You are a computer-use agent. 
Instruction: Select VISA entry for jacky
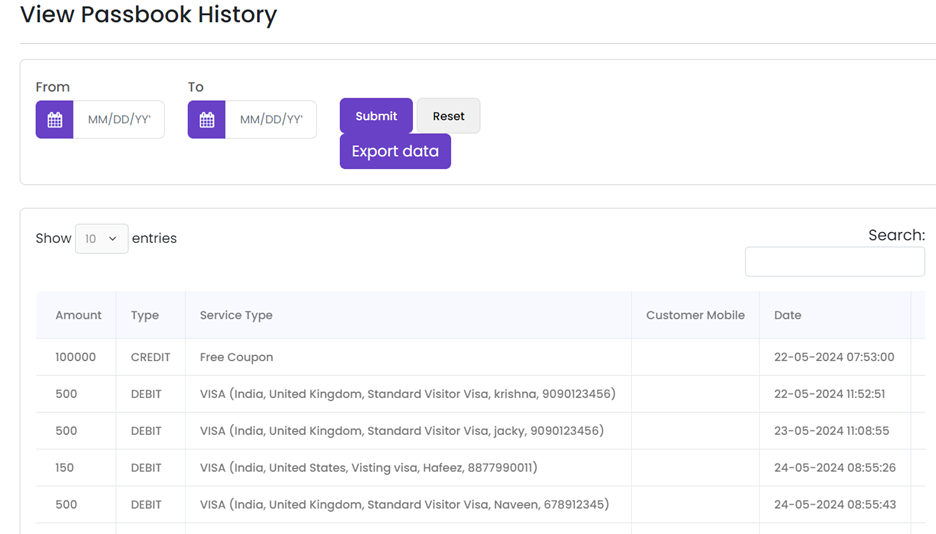[402, 431]
